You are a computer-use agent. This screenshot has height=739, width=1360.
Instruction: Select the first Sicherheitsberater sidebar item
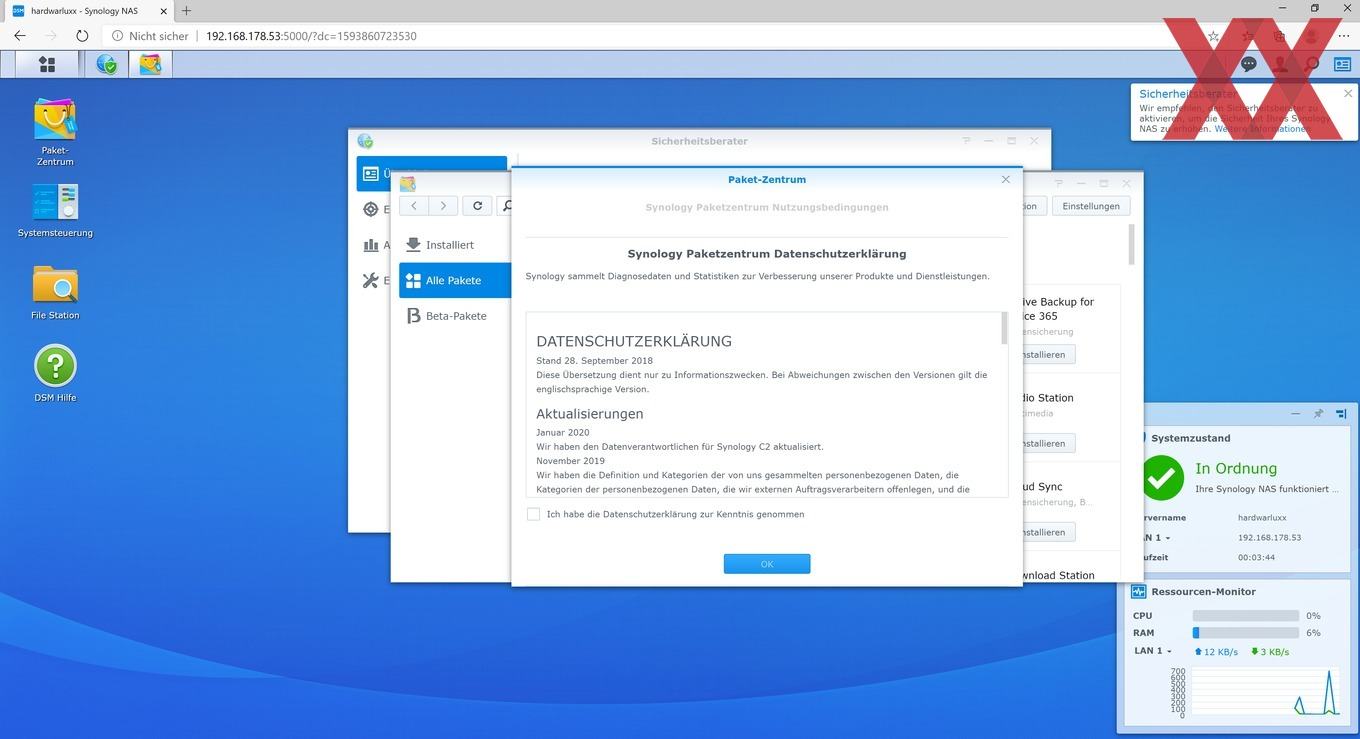pos(432,173)
